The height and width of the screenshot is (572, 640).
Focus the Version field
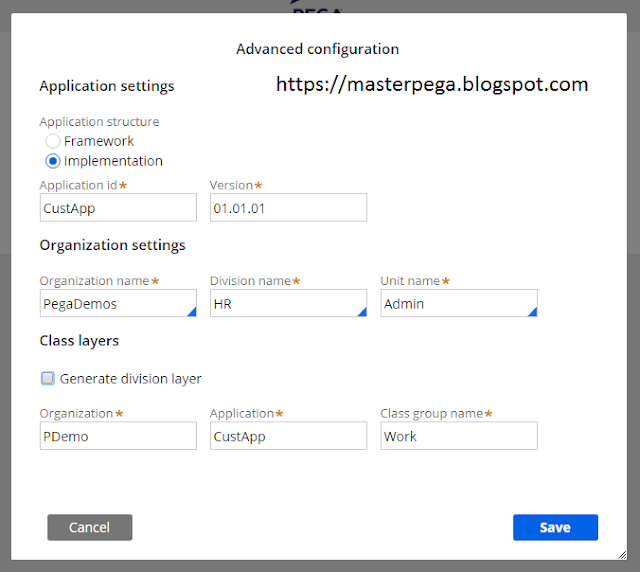coord(289,208)
